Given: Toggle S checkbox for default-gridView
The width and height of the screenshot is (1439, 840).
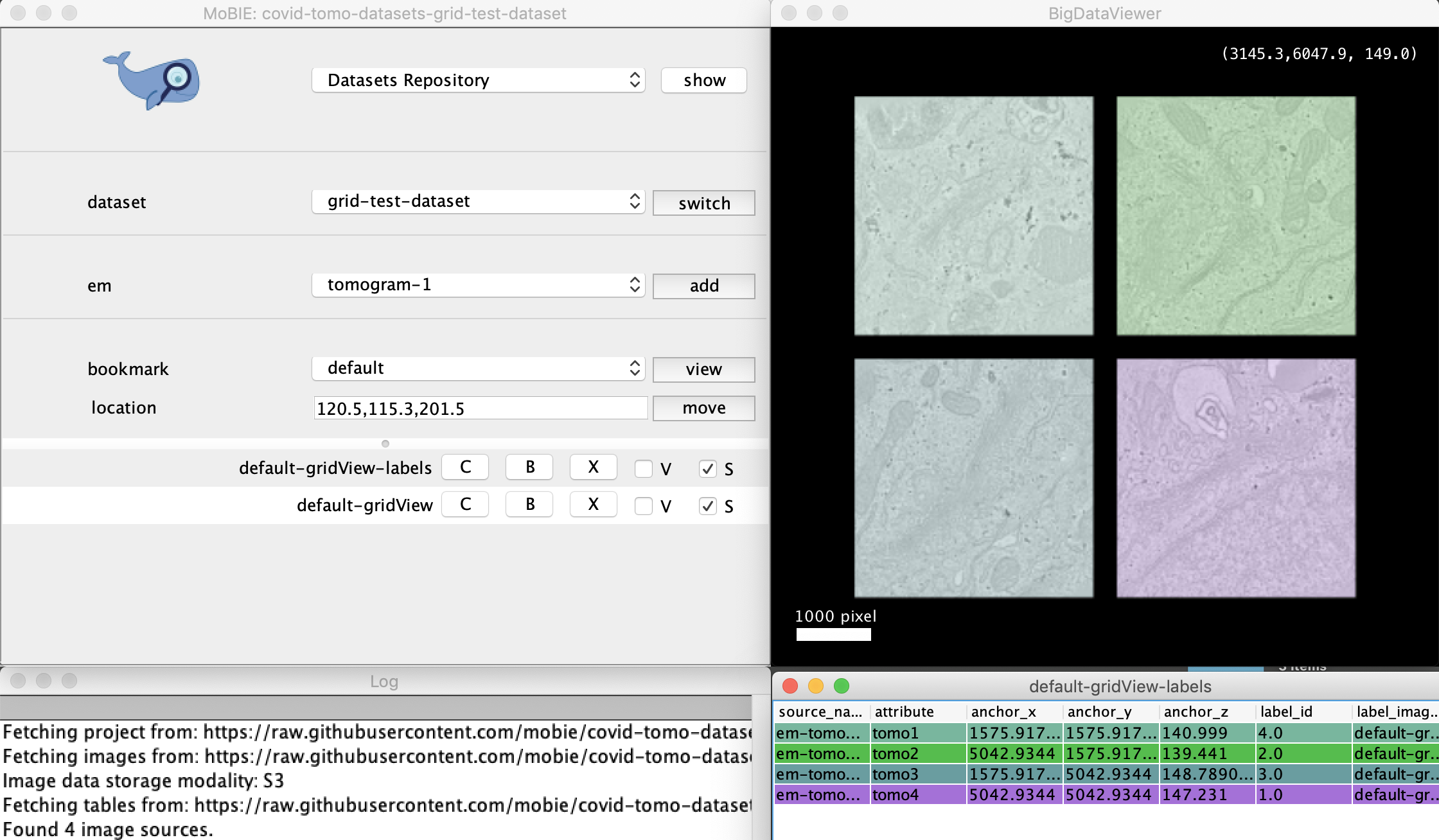Looking at the screenshot, I should pos(708,506).
